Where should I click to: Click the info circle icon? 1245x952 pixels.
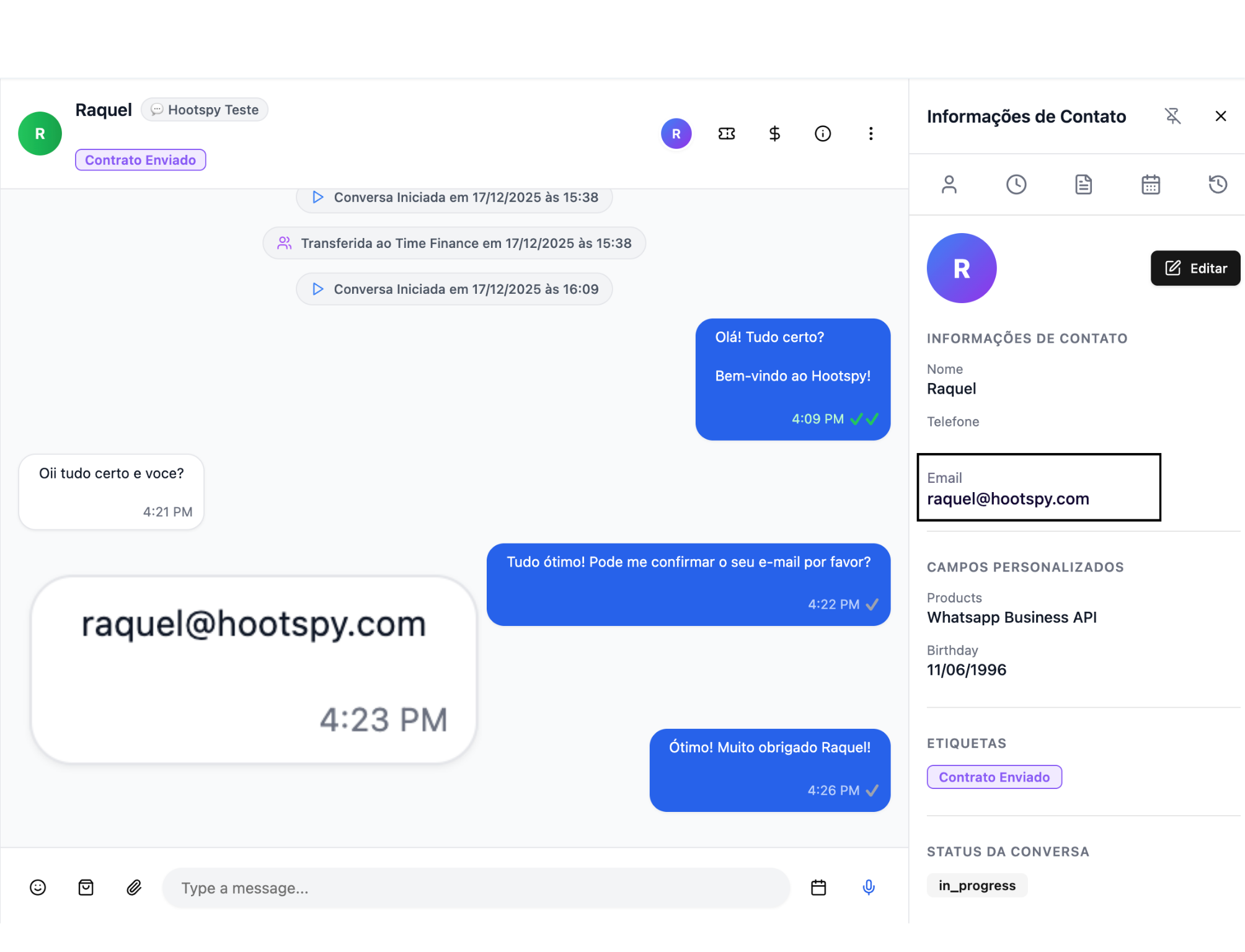(x=823, y=134)
